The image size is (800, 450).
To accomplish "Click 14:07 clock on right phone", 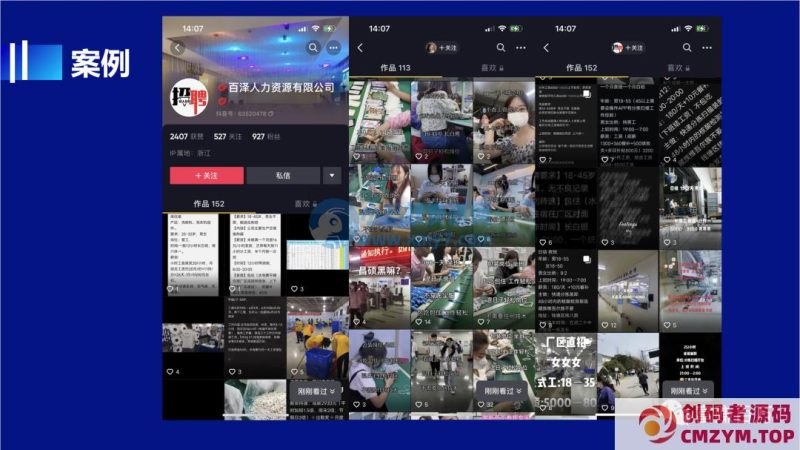I will (x=565, y=29).
